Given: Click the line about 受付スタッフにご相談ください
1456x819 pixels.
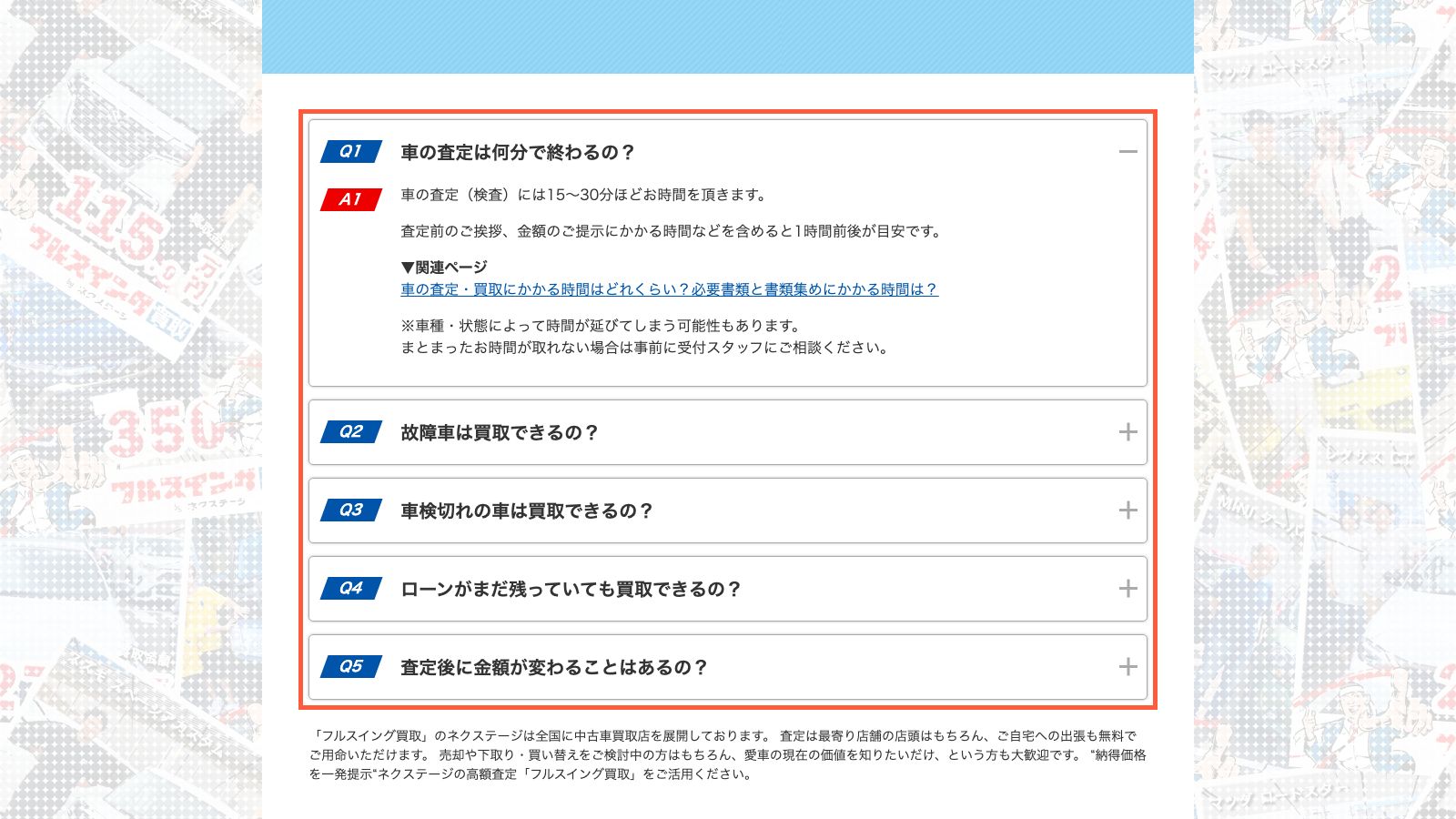Looking at the screenshot, I should click(x=646, y=348).
